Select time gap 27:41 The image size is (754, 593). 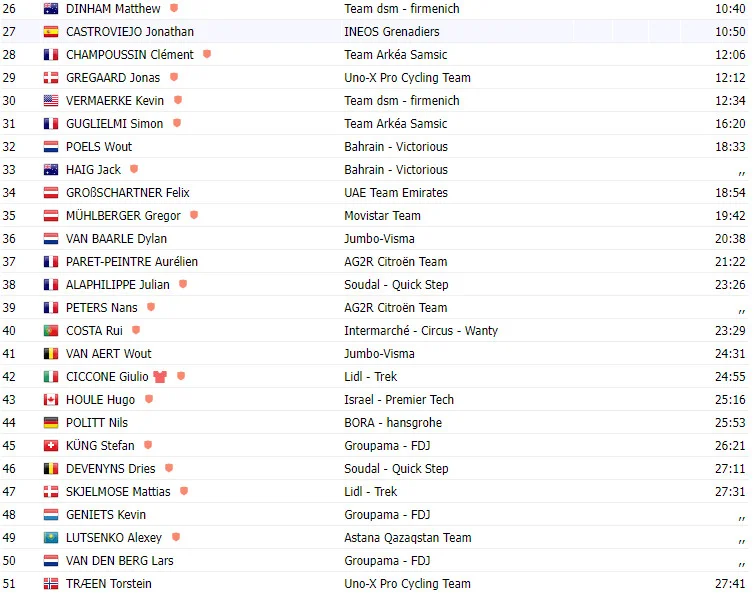[x=730, y=584]
